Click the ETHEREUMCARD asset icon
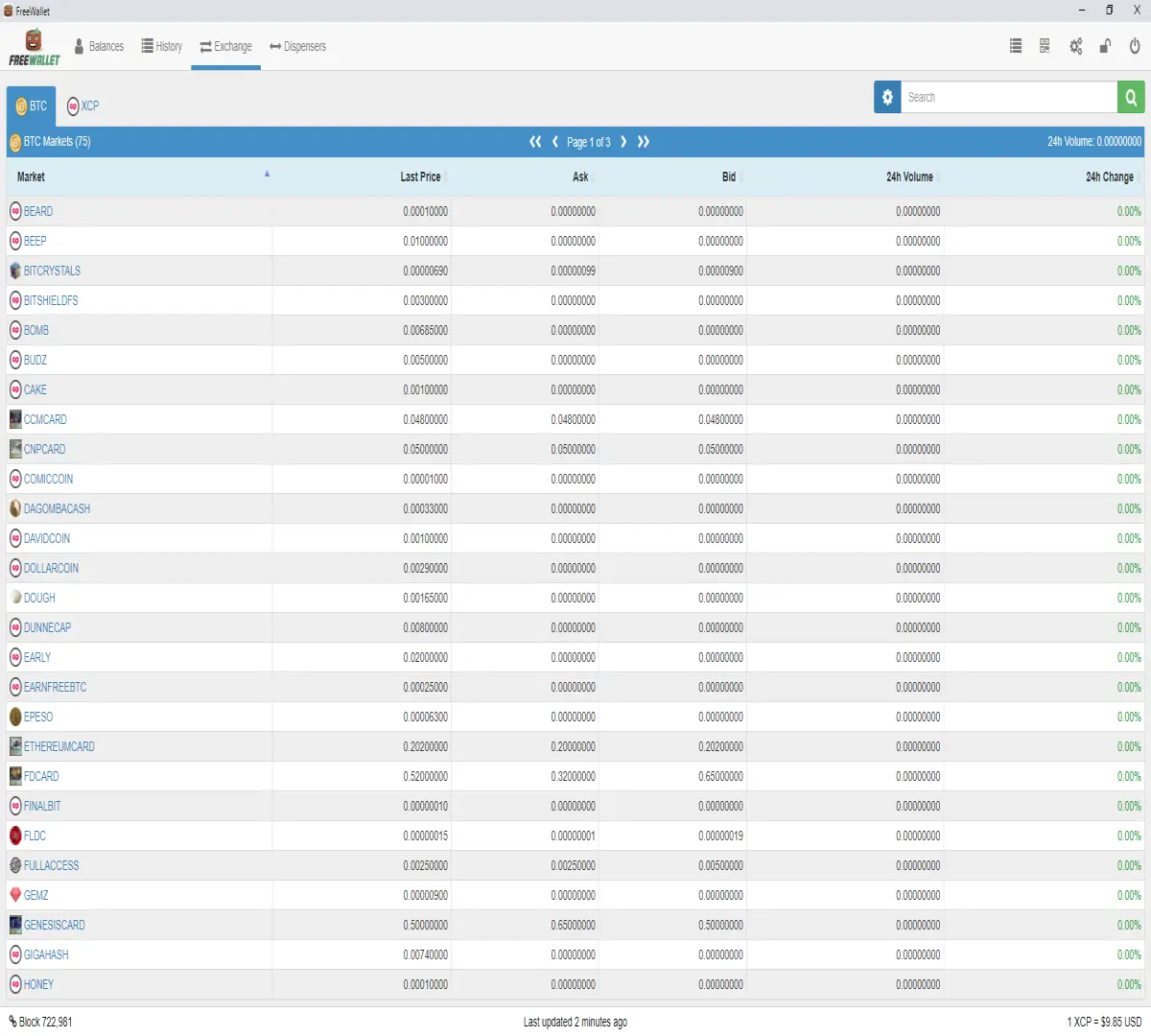1151x1036 pixels. pyautogui.click(x=15, y=746)
